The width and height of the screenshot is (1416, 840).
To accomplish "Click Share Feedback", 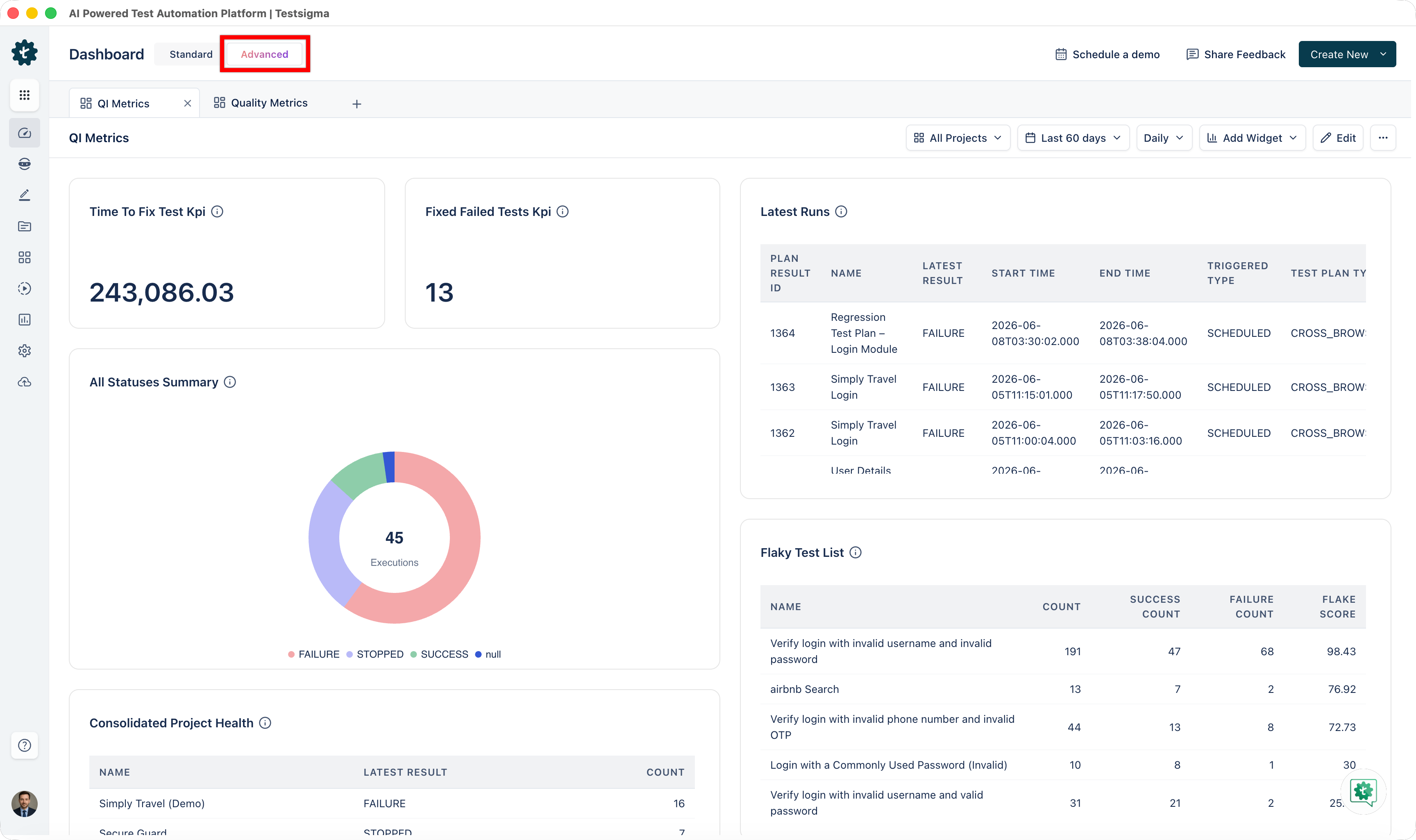I will (x=1235, y=54).
